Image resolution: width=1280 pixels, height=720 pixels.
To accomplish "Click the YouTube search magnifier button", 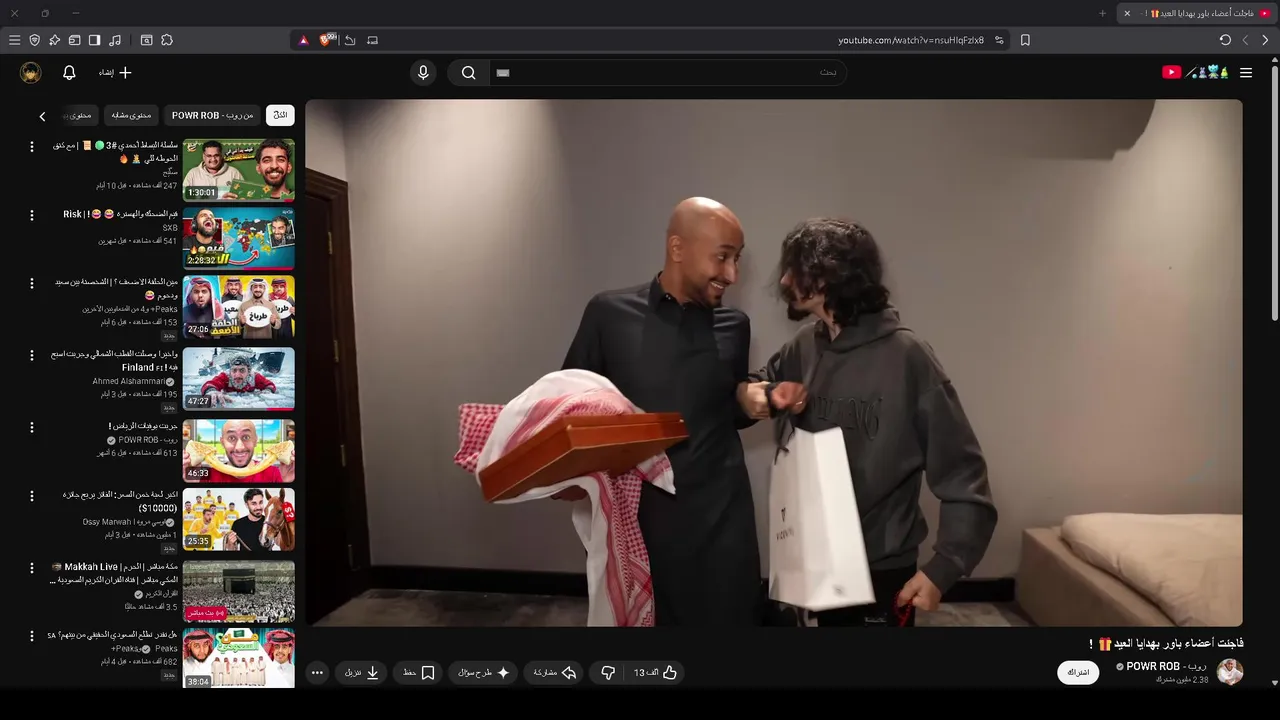I will pyautogui.click(x=468, y=72).
